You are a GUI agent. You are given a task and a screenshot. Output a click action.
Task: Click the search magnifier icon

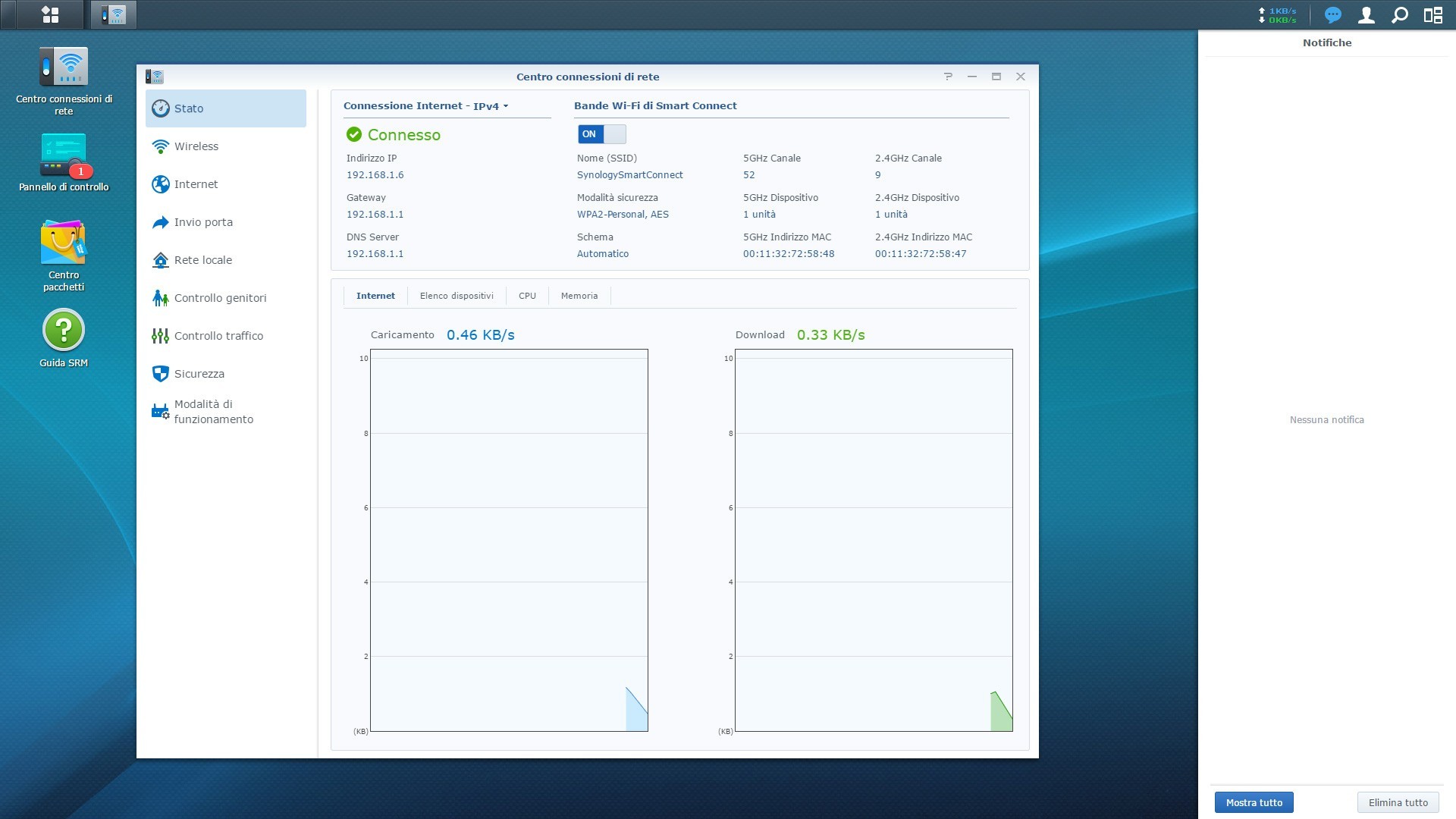pyautogui.click(x=1400, y=14)
